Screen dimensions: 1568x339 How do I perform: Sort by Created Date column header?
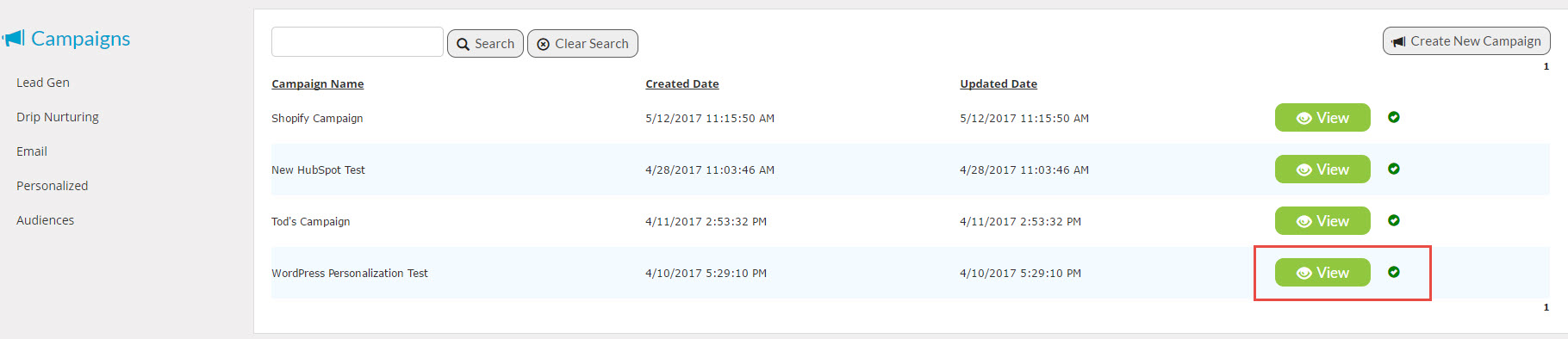pyautogui.click(x=682, y=83)
